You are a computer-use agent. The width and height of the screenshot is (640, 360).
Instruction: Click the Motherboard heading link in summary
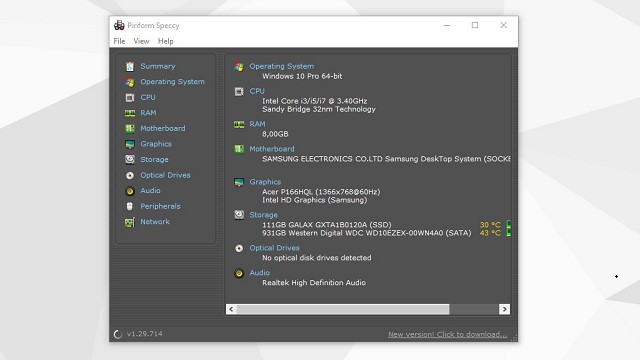click(x=272, y=149)
